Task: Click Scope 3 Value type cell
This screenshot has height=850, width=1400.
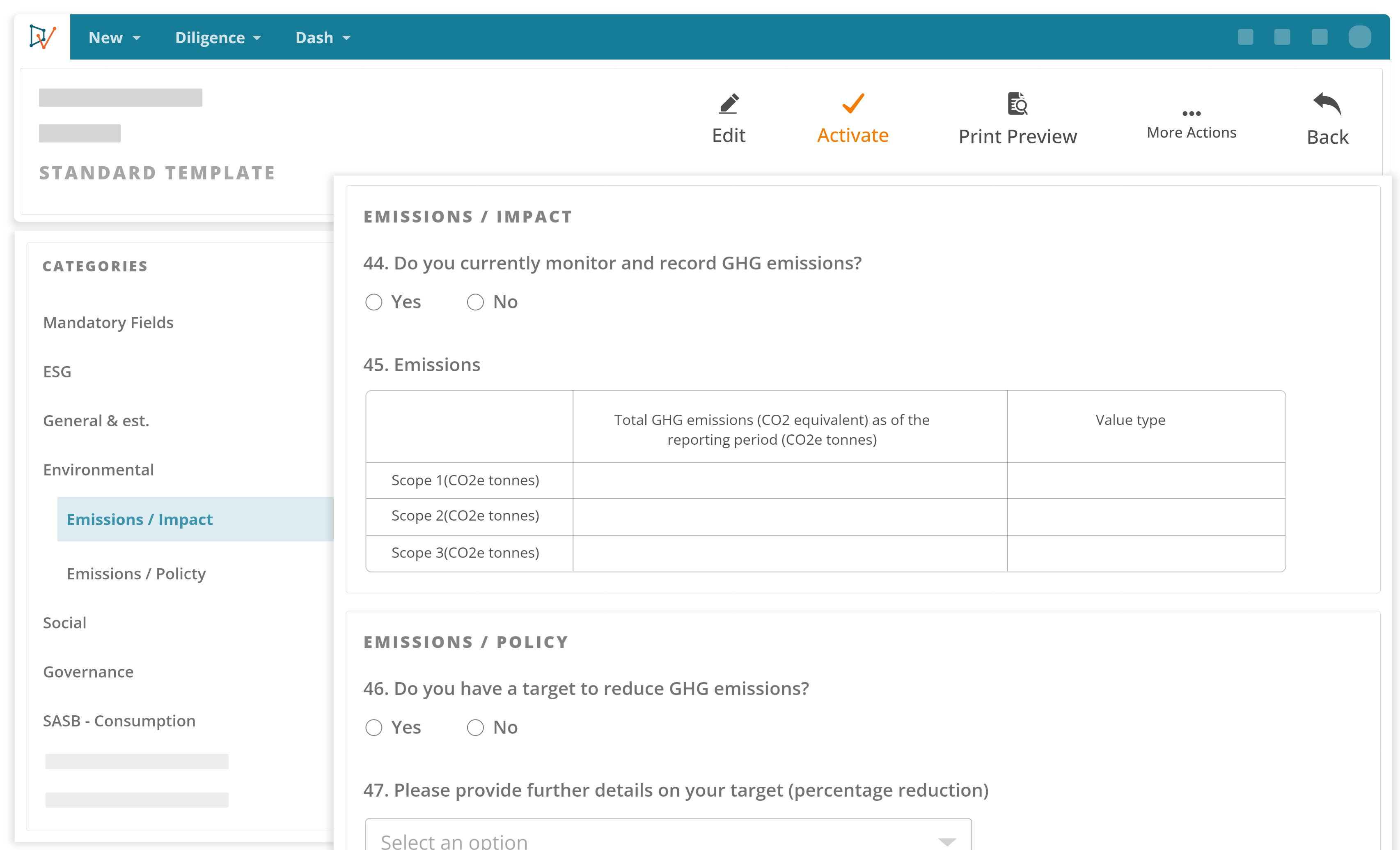Action: point(1146,554)
